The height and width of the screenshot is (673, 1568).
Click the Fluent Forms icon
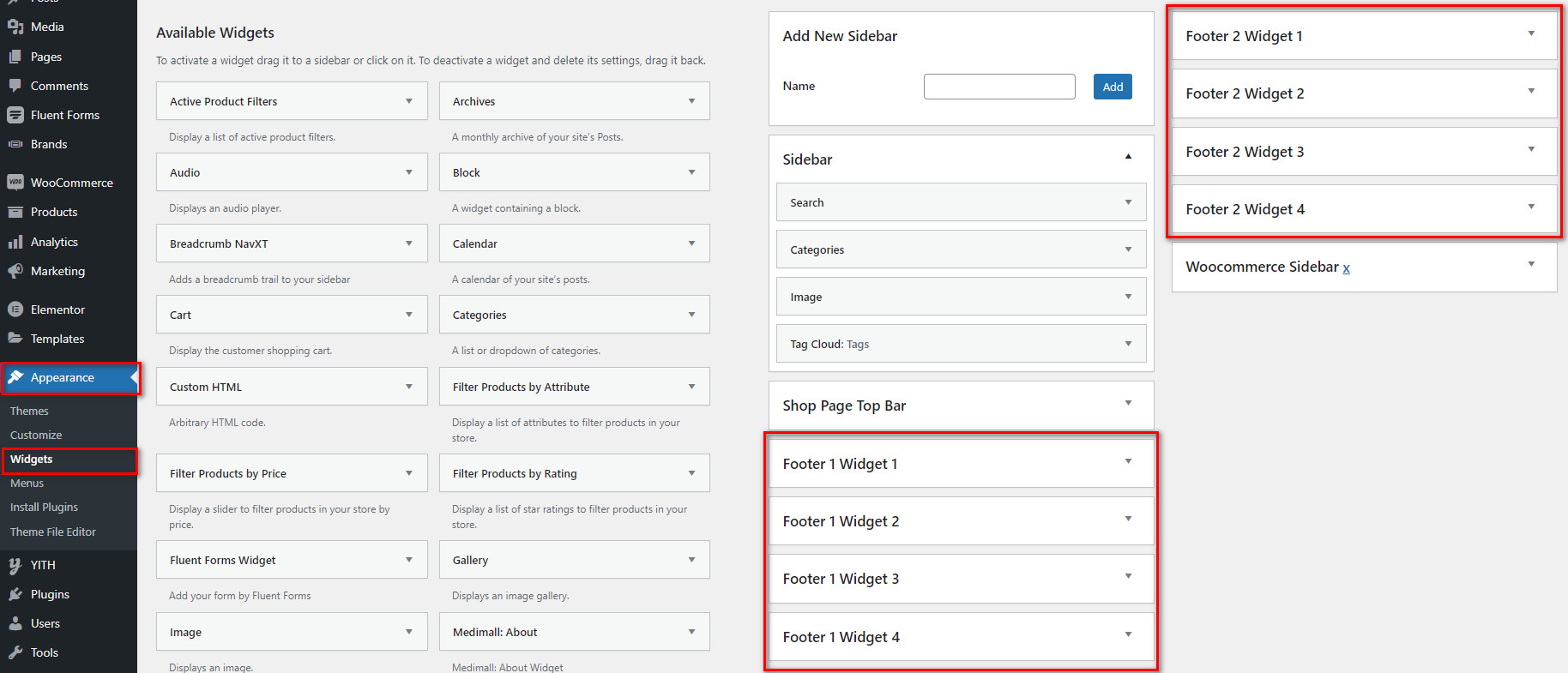(x=15, y=115)
